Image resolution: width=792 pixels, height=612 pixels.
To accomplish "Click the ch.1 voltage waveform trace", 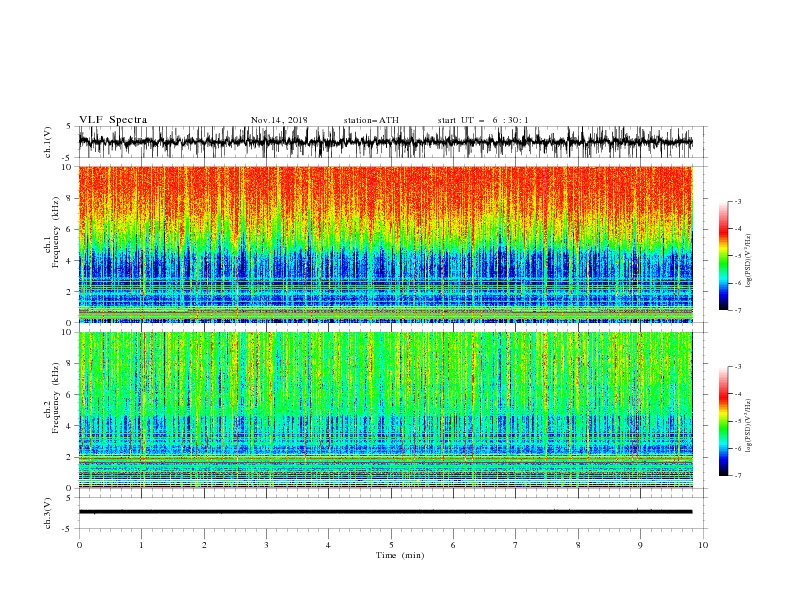I will (x=385, y=142).
